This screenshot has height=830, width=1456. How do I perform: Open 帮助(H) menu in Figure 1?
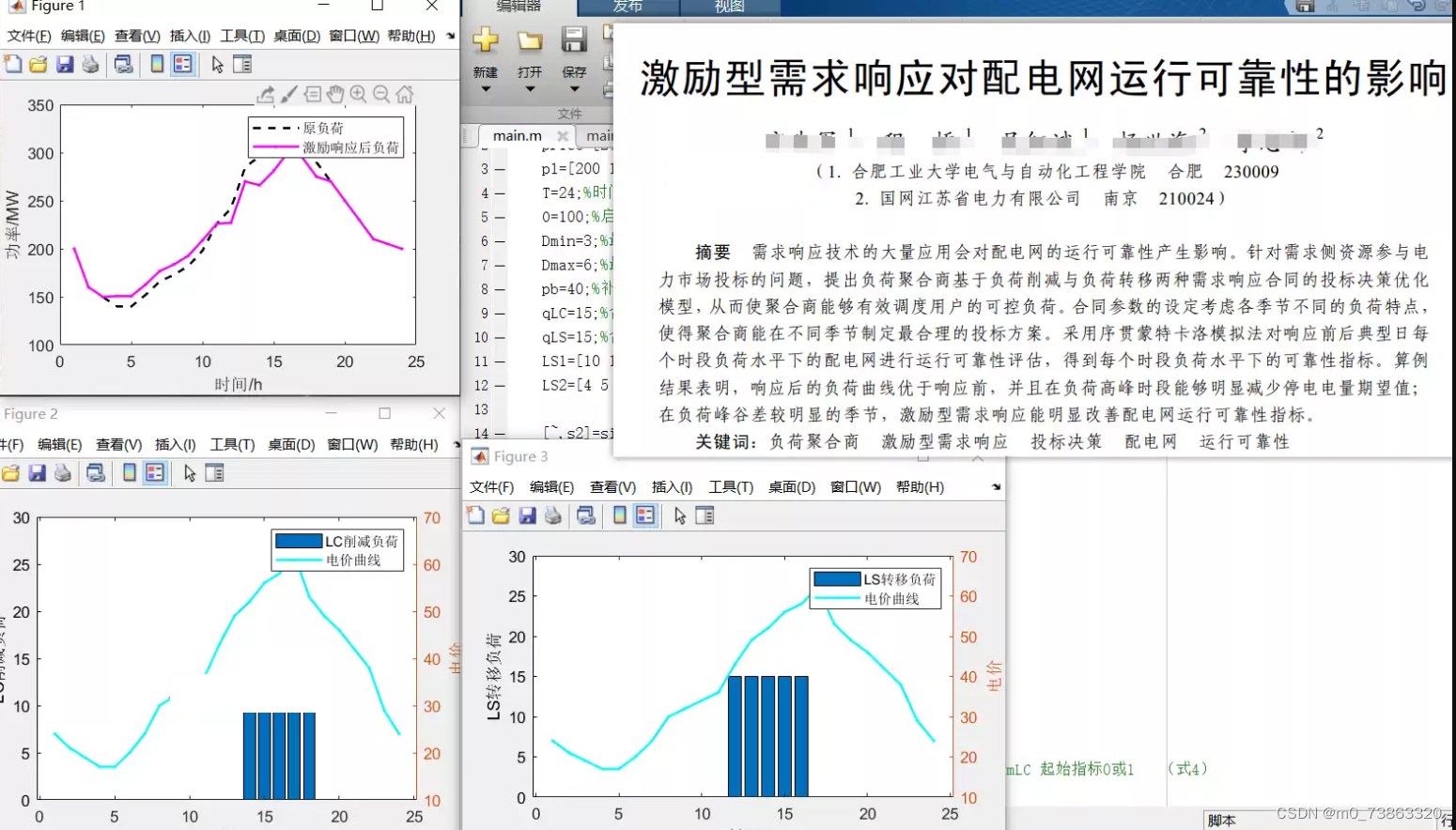tap(411, 36)
